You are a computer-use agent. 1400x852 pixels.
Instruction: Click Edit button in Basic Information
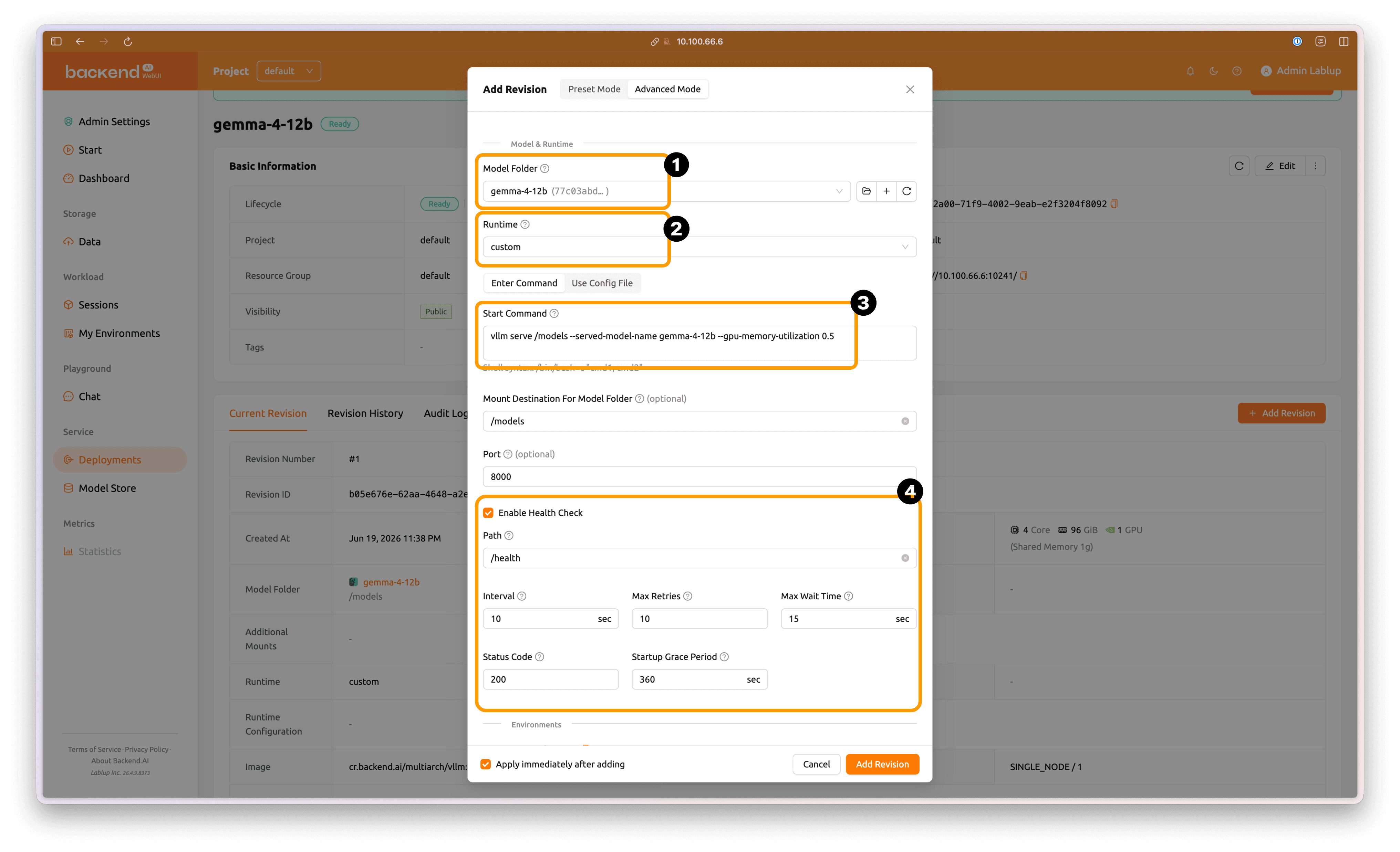pyautogui.click(x=1280, y=166)
